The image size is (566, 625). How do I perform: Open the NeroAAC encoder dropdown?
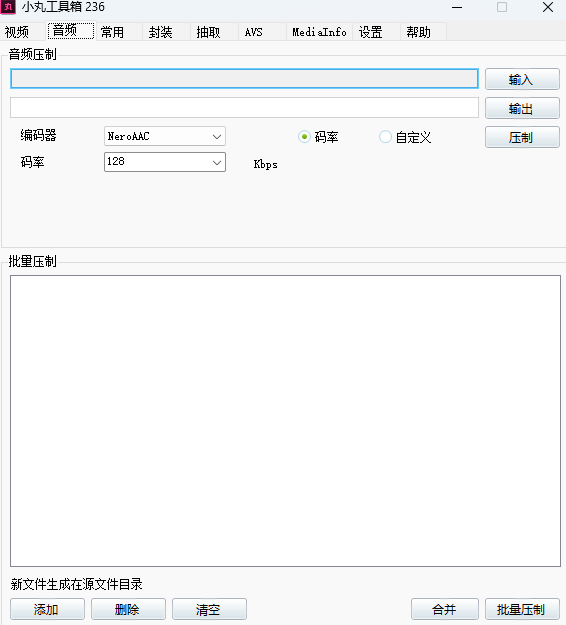tap(165, 136)
